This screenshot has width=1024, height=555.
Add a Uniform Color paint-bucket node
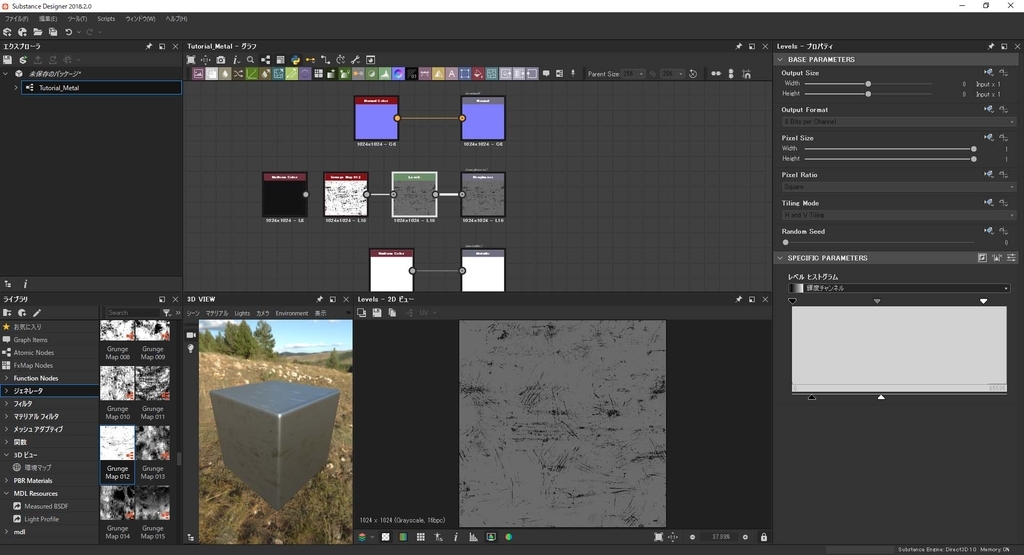tap(478, 74)
